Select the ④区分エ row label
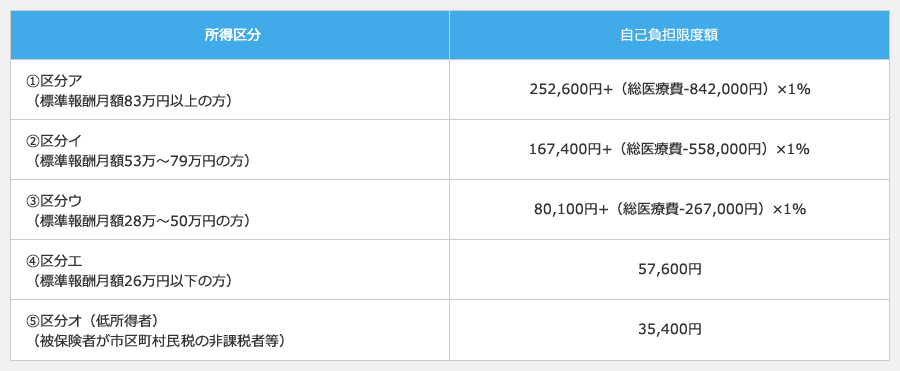 pyautogui.click(x=50, y=260)
